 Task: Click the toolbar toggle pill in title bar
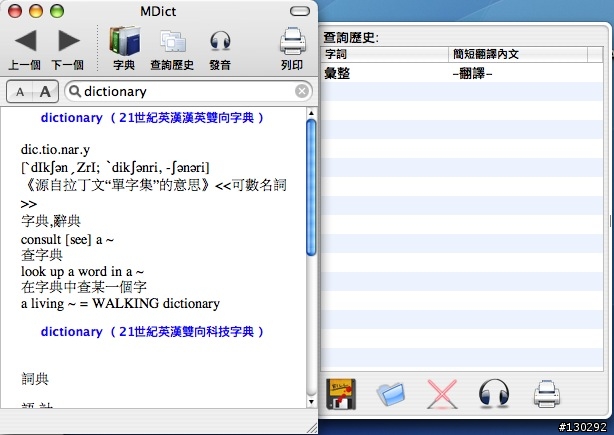coord(300,11)
